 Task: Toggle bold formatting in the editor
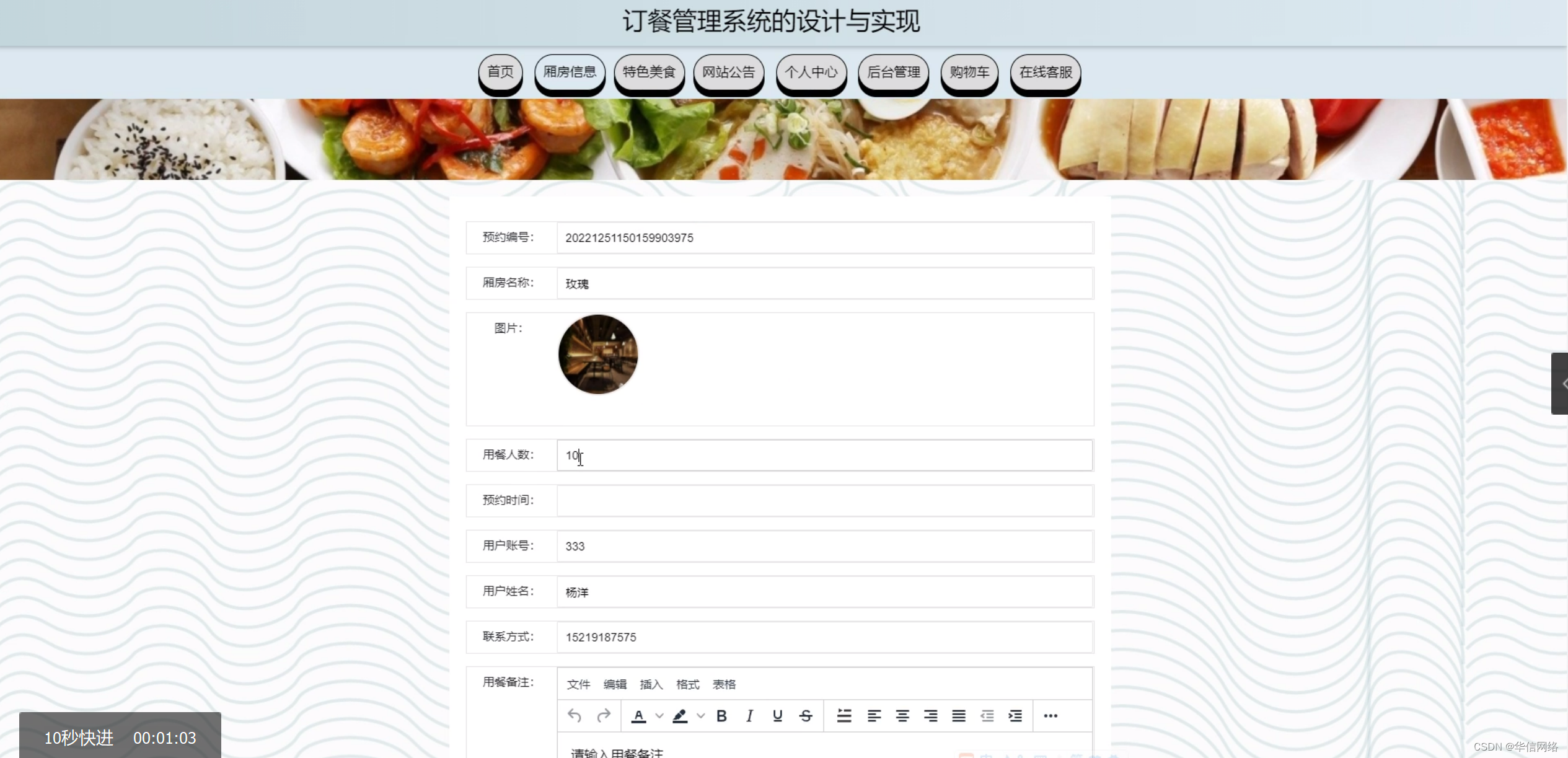point(721,716)
